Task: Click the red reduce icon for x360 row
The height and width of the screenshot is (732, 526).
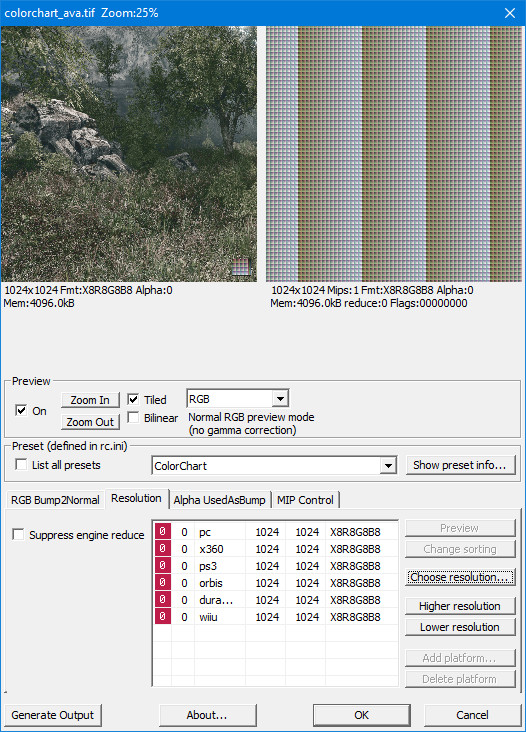Action: click(x=162, y=549)
